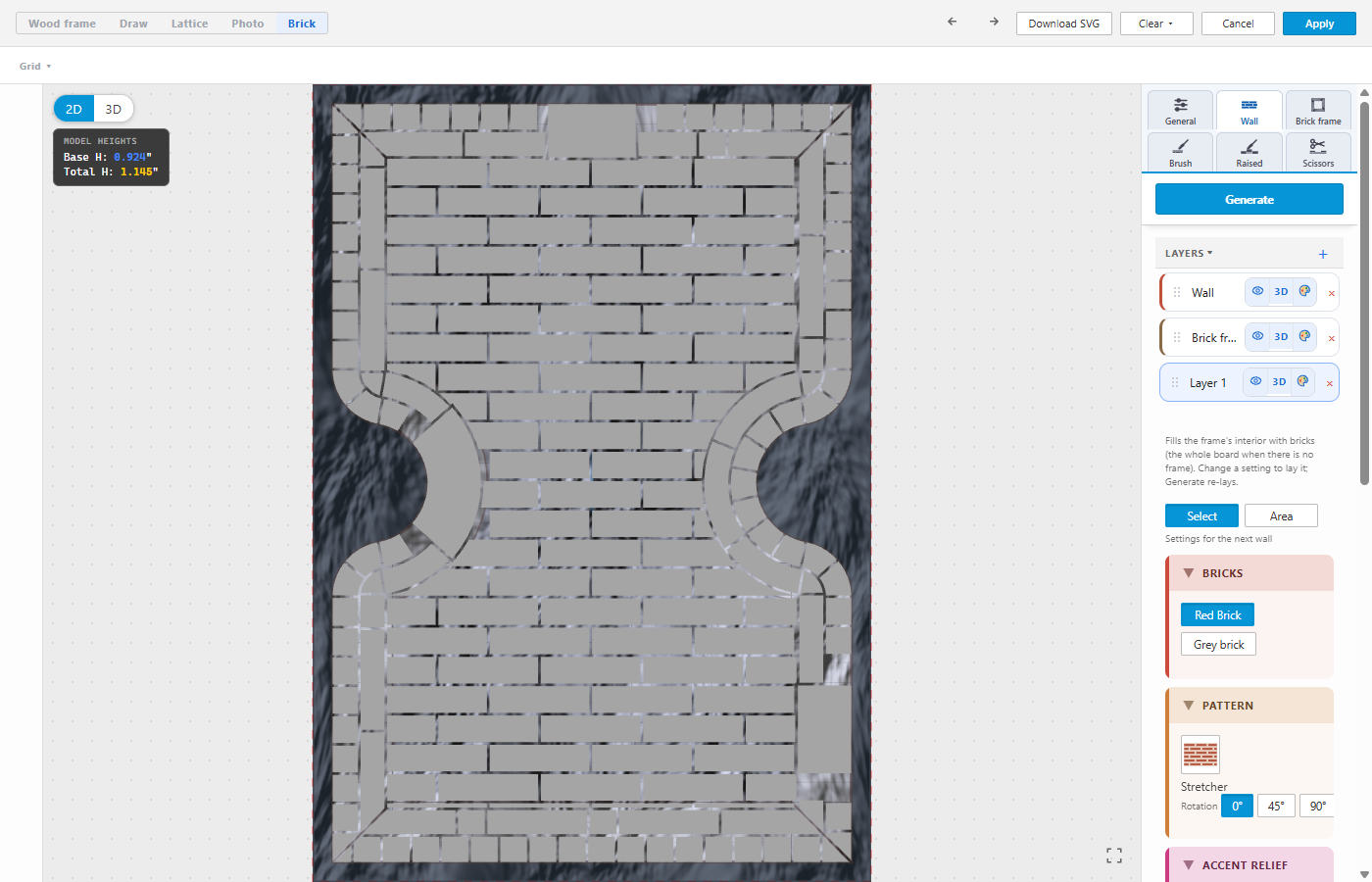Redo with the forward arrow

994,22
